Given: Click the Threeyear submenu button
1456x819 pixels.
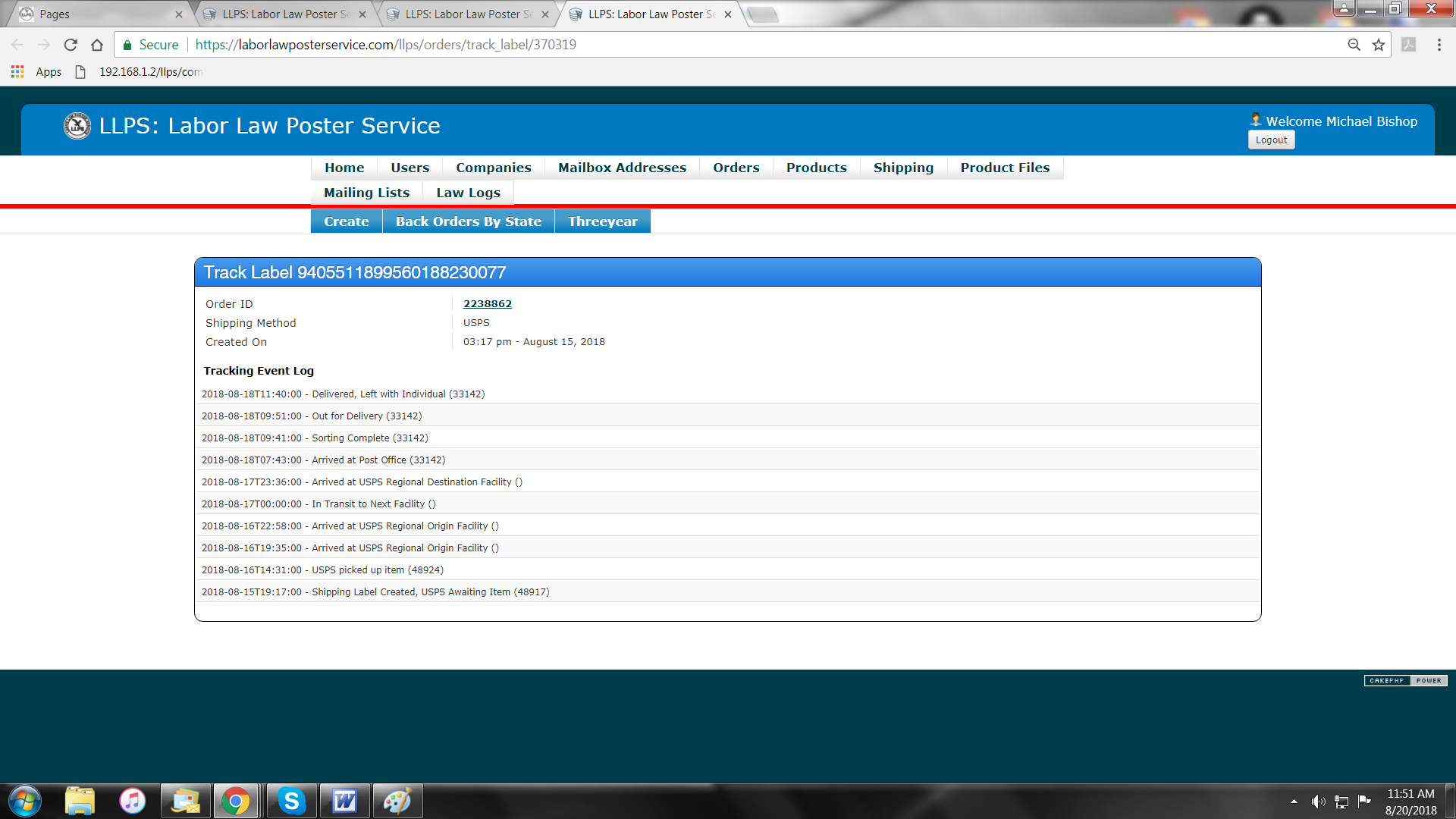Looking at the screenshot, I should click(x=602, y=221).
